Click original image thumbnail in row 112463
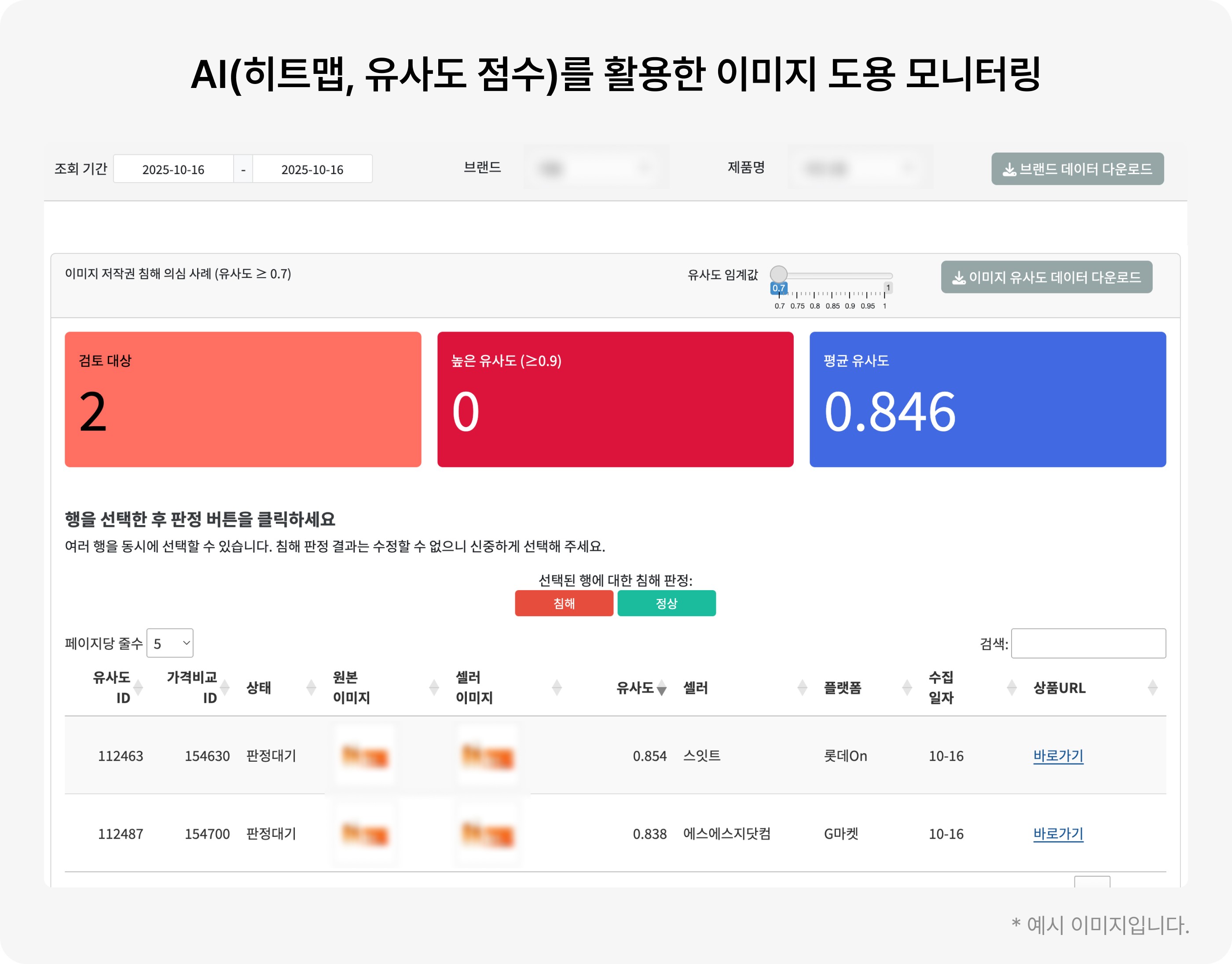This screenshot has height=964, width=1232. pos(365,756)
